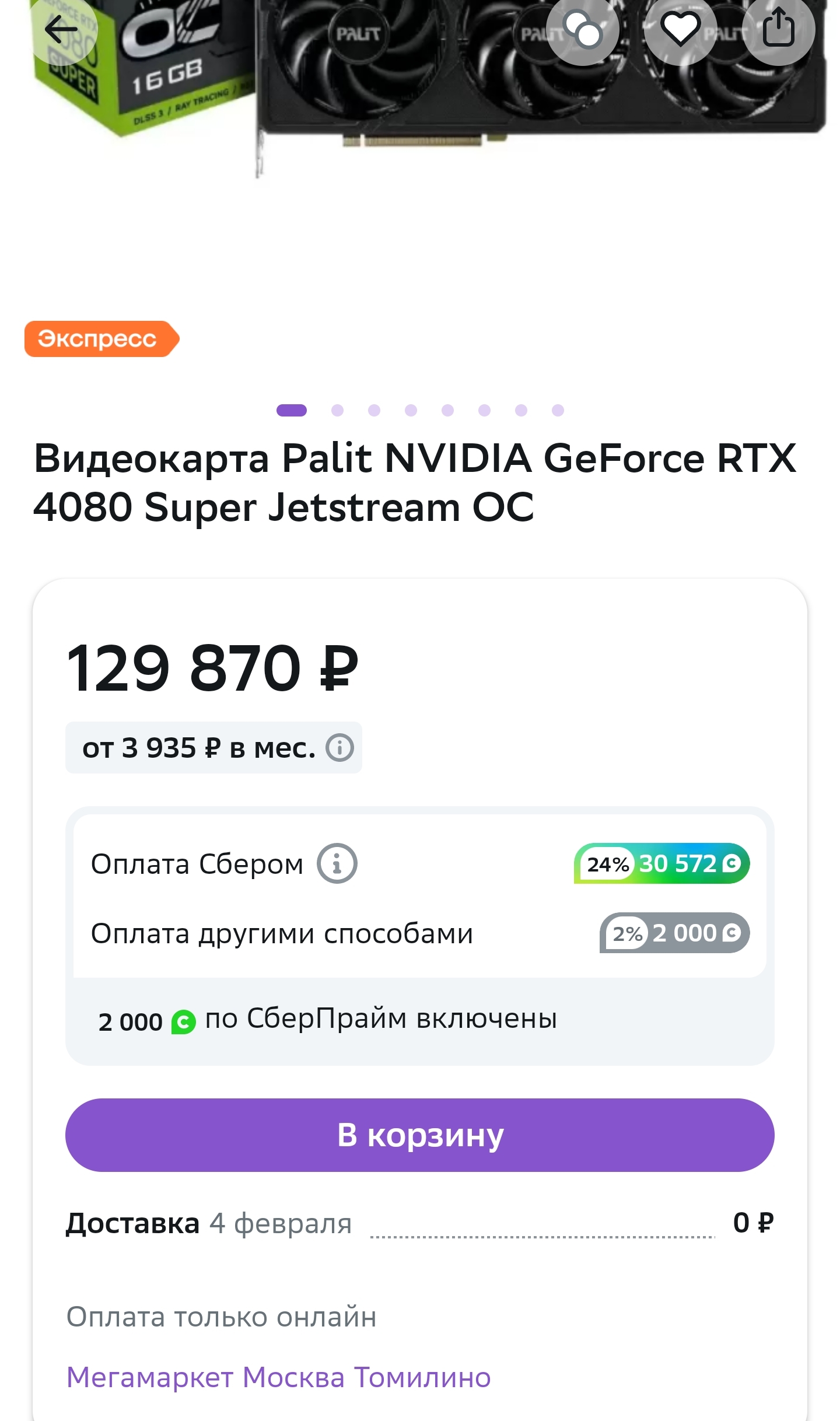The height and width of the screenshot is (1421, 840).
Task: Add item with В корзину button
Action: [x=419, y=1135]
